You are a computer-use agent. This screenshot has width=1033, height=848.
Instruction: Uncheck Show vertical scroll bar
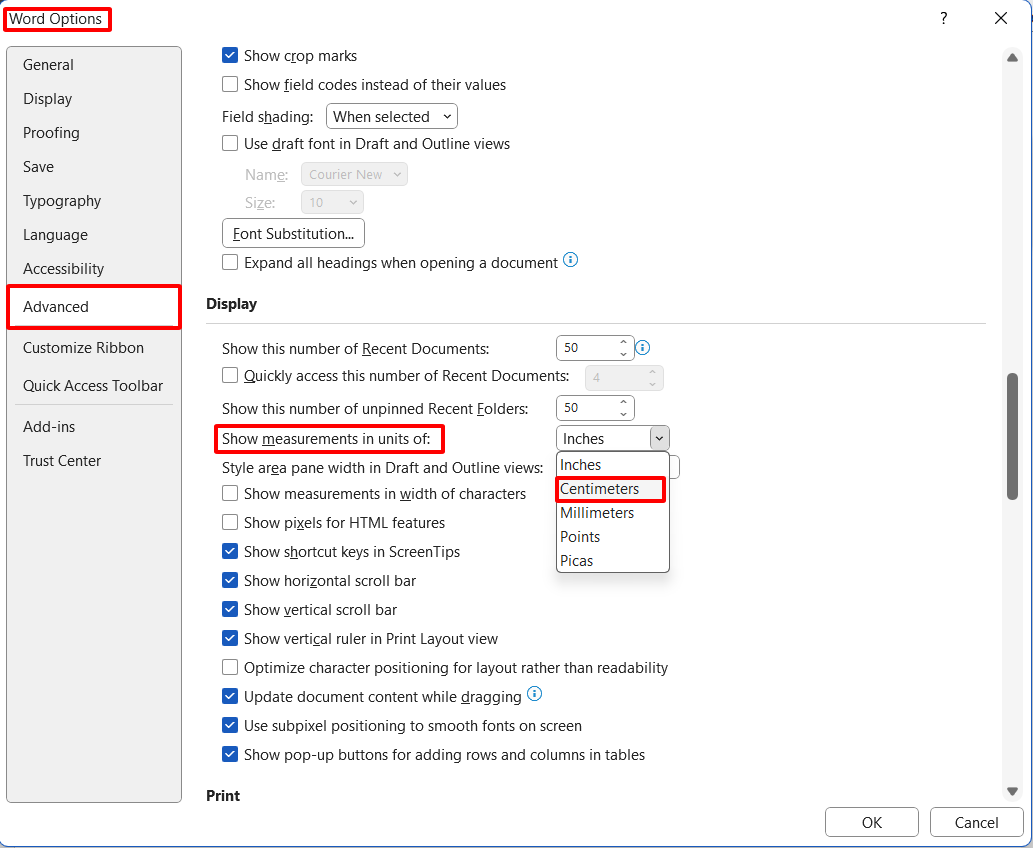pyautogui.click(x=230, y=609)
